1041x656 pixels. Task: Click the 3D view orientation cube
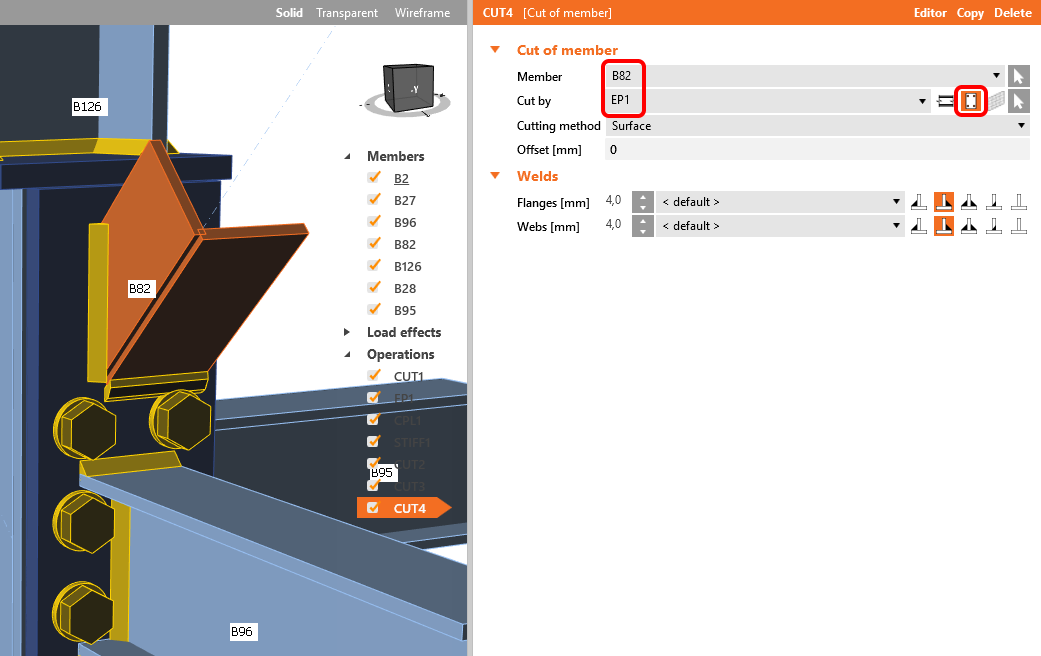pyautogui.click(x=409, y=88)
